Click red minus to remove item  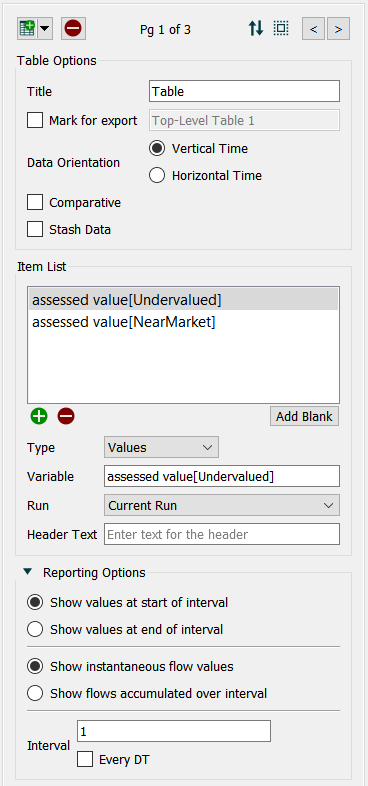(66, 416)
